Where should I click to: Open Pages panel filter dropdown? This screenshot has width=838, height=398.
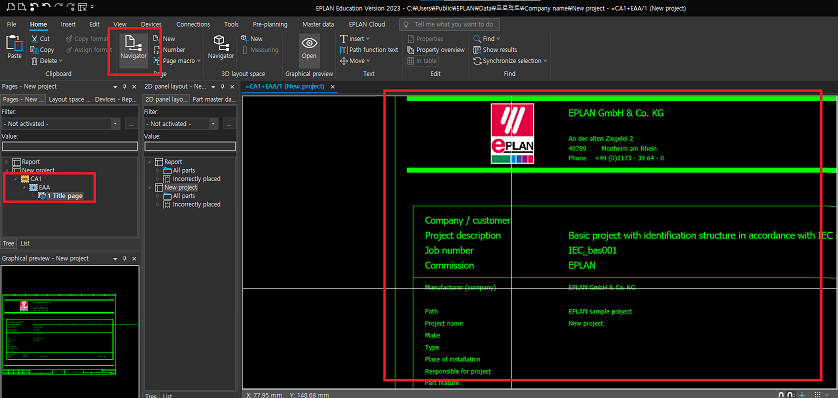[115, 123]
